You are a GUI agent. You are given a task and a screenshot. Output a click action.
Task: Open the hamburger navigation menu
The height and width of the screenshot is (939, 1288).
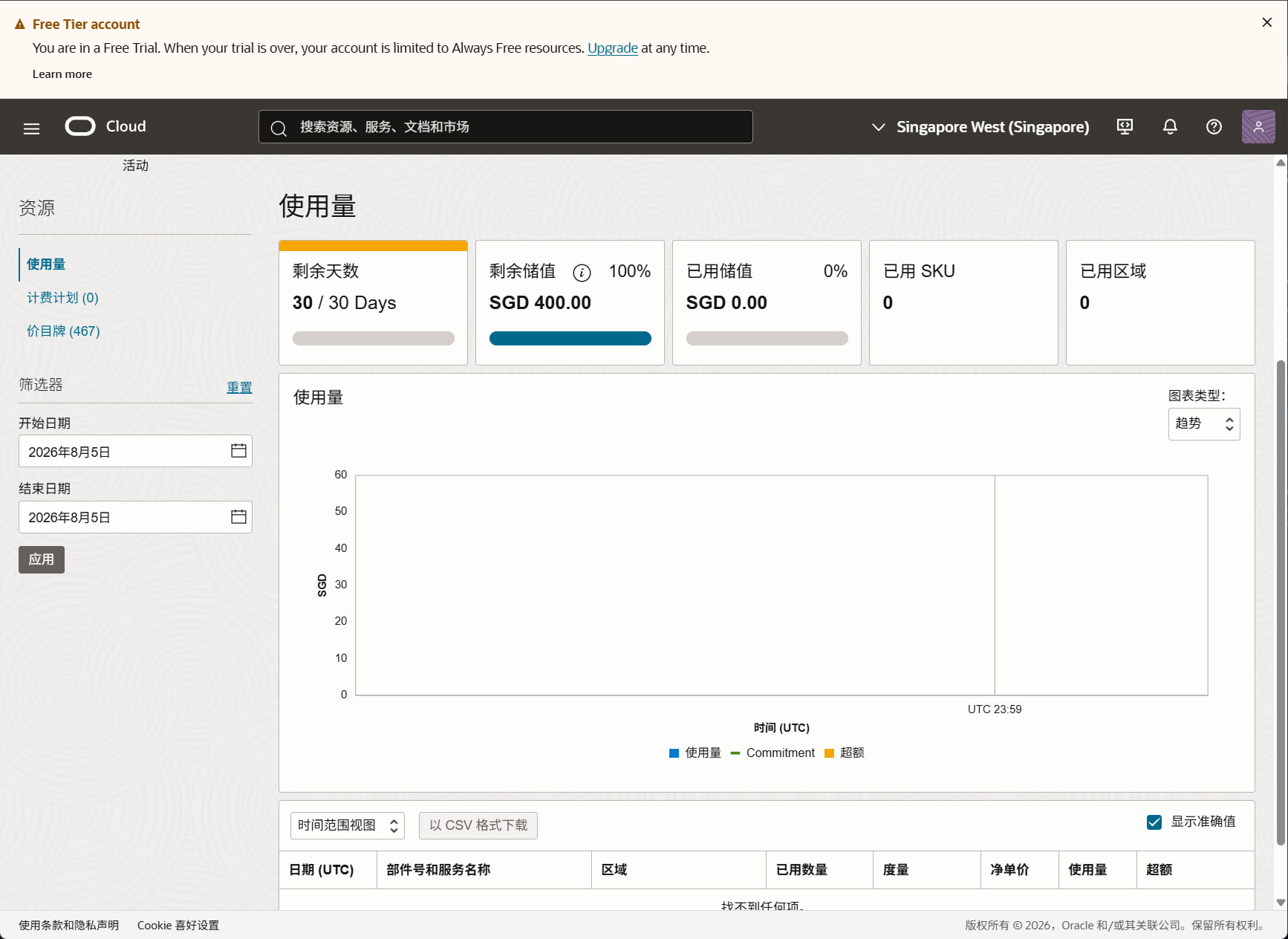pos(31,128)
